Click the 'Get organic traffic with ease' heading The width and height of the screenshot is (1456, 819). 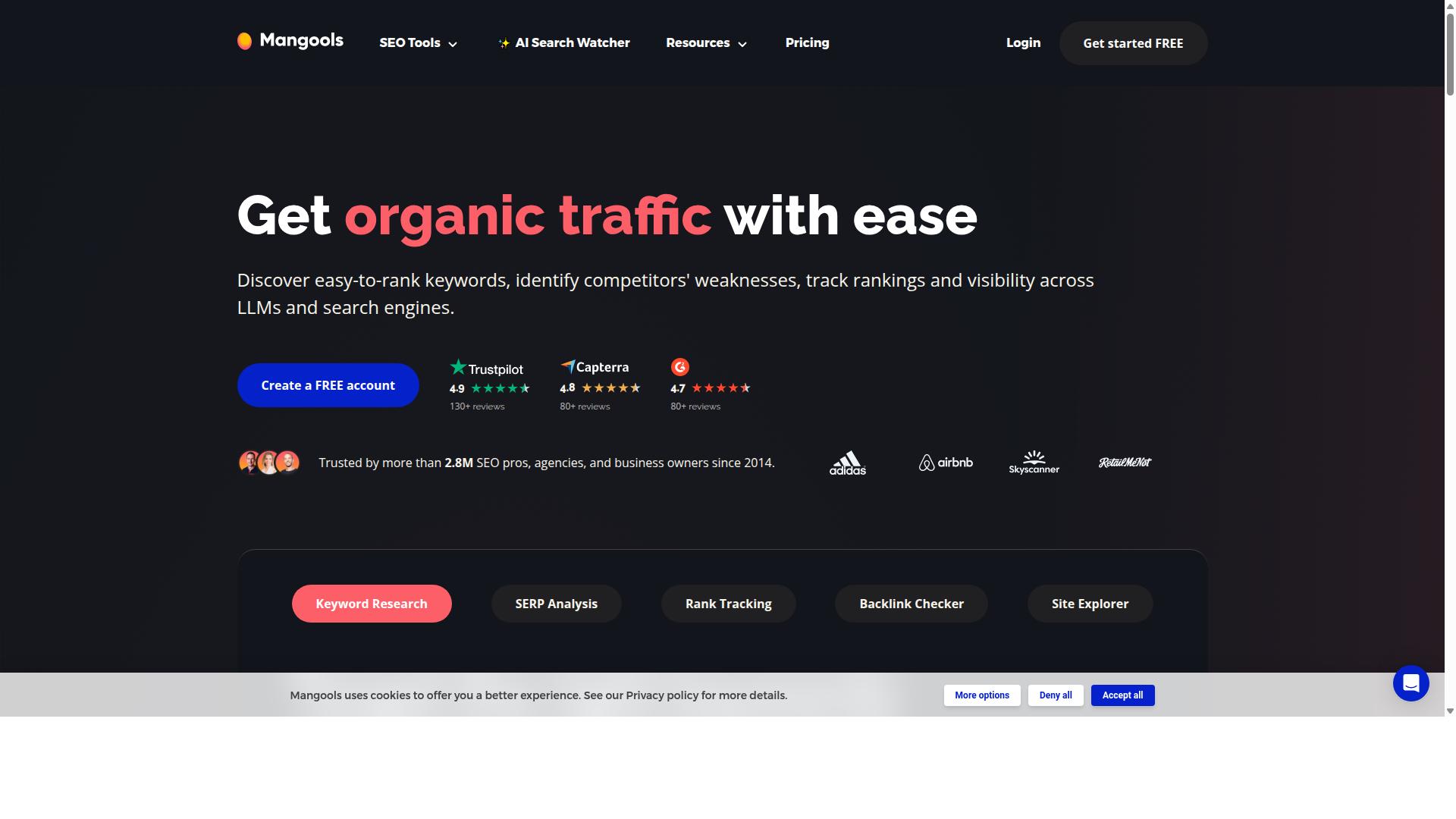(607, 216)
